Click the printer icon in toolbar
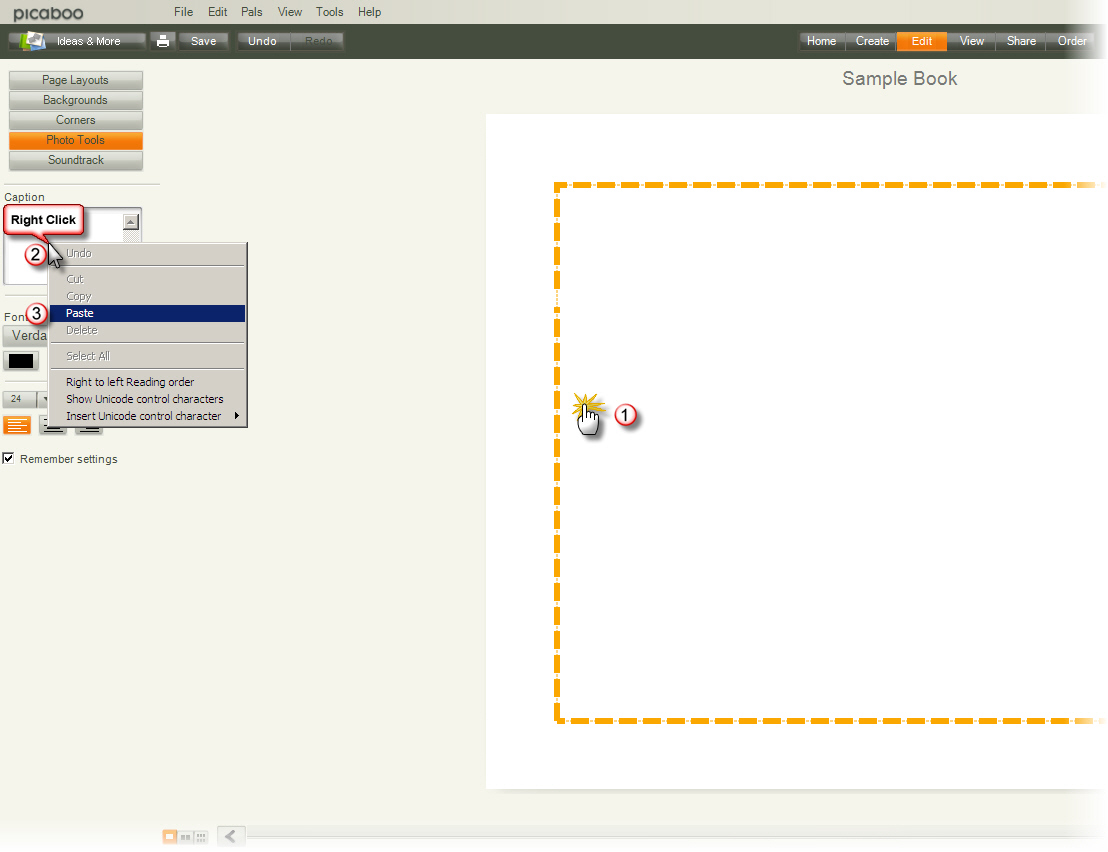 coord(163,41)
